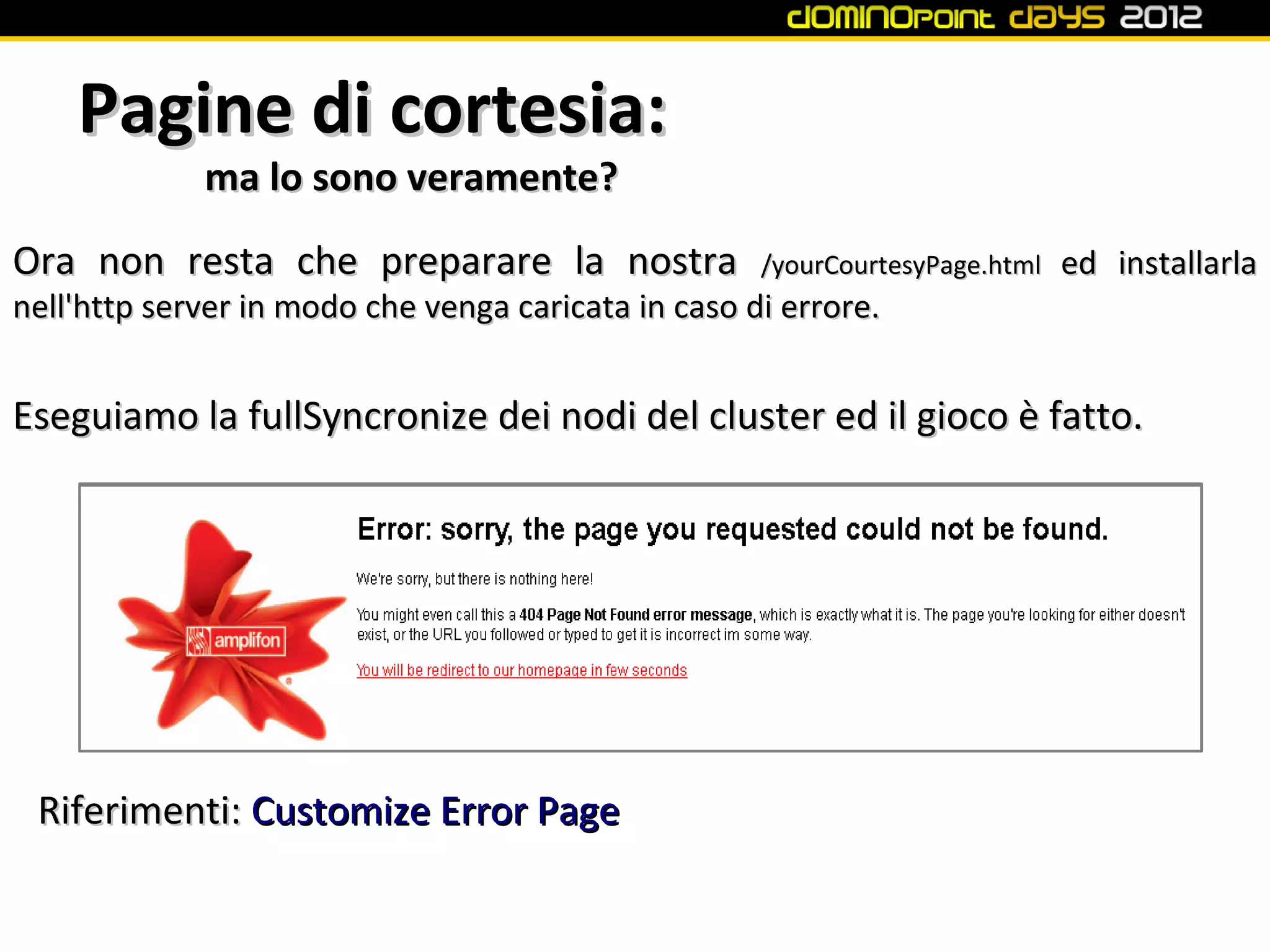This screenshot has height=952, width=1270.
Task: Click the Amplifon logo in the error page
Action: [232, 630]
